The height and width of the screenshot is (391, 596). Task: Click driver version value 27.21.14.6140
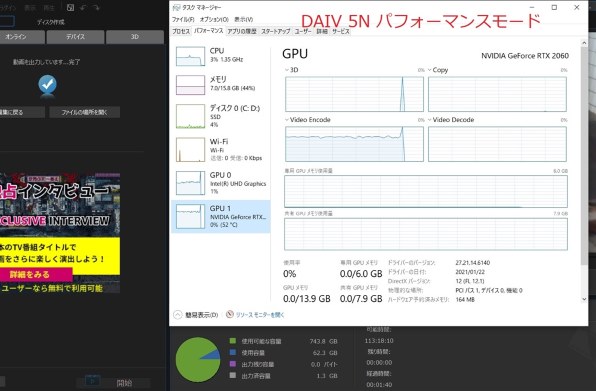click(472, 263)
